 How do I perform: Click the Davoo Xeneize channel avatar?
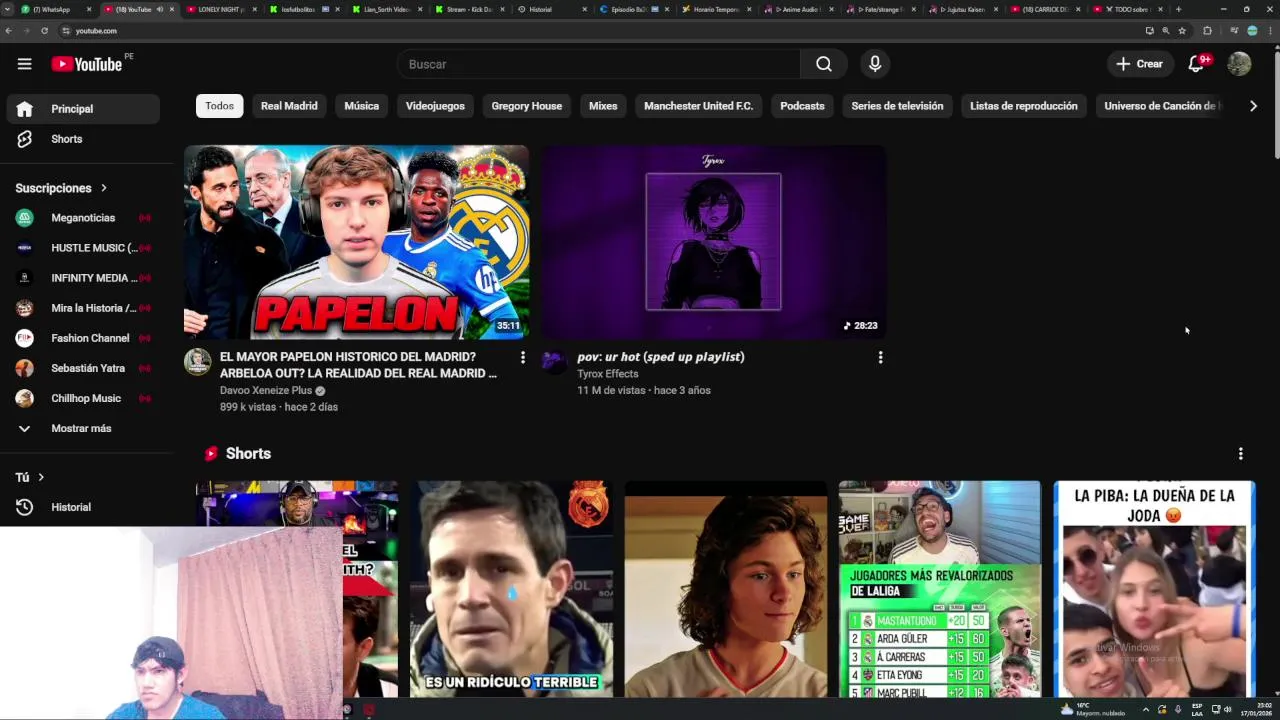coord(197,362)
